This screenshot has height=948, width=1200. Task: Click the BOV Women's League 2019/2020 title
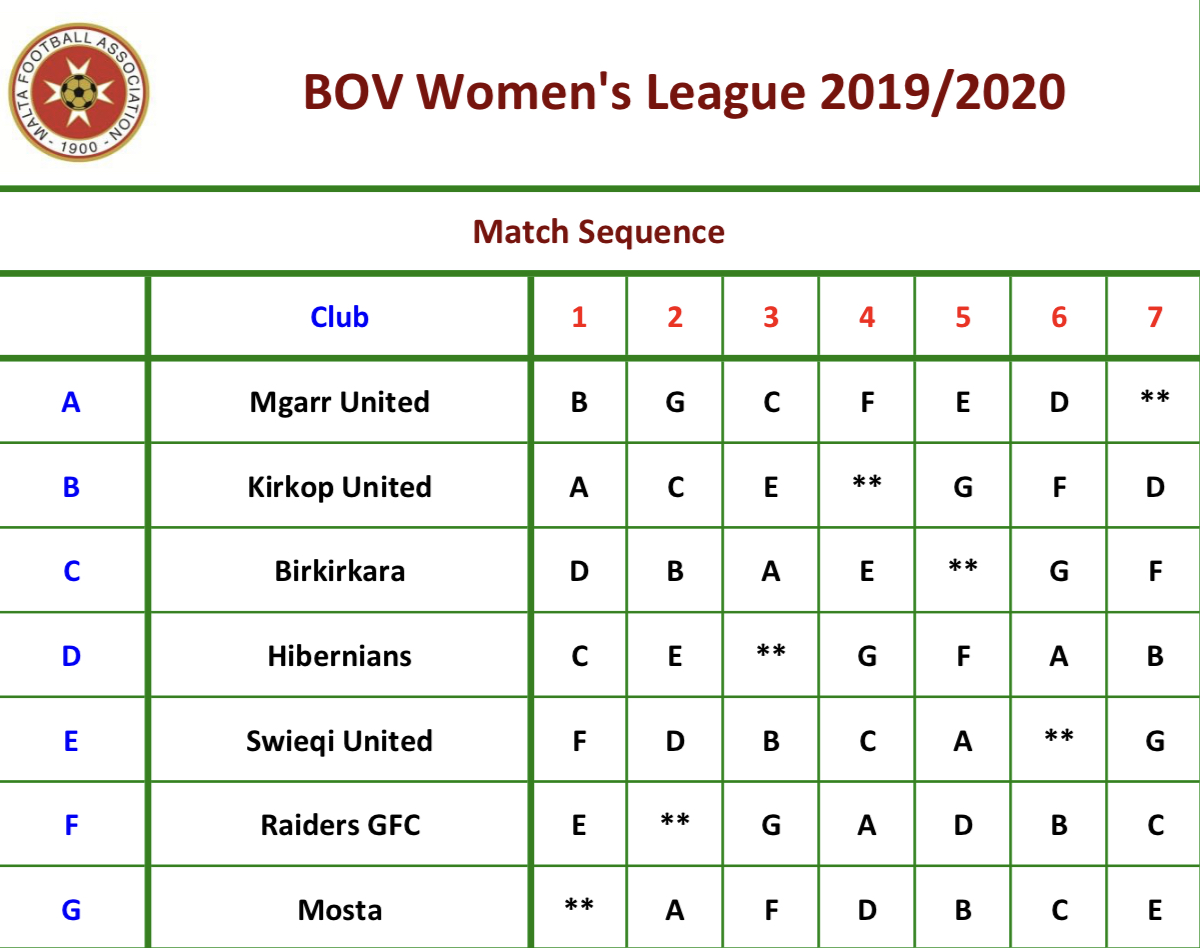pyautogui.click(x=684, y=93)
